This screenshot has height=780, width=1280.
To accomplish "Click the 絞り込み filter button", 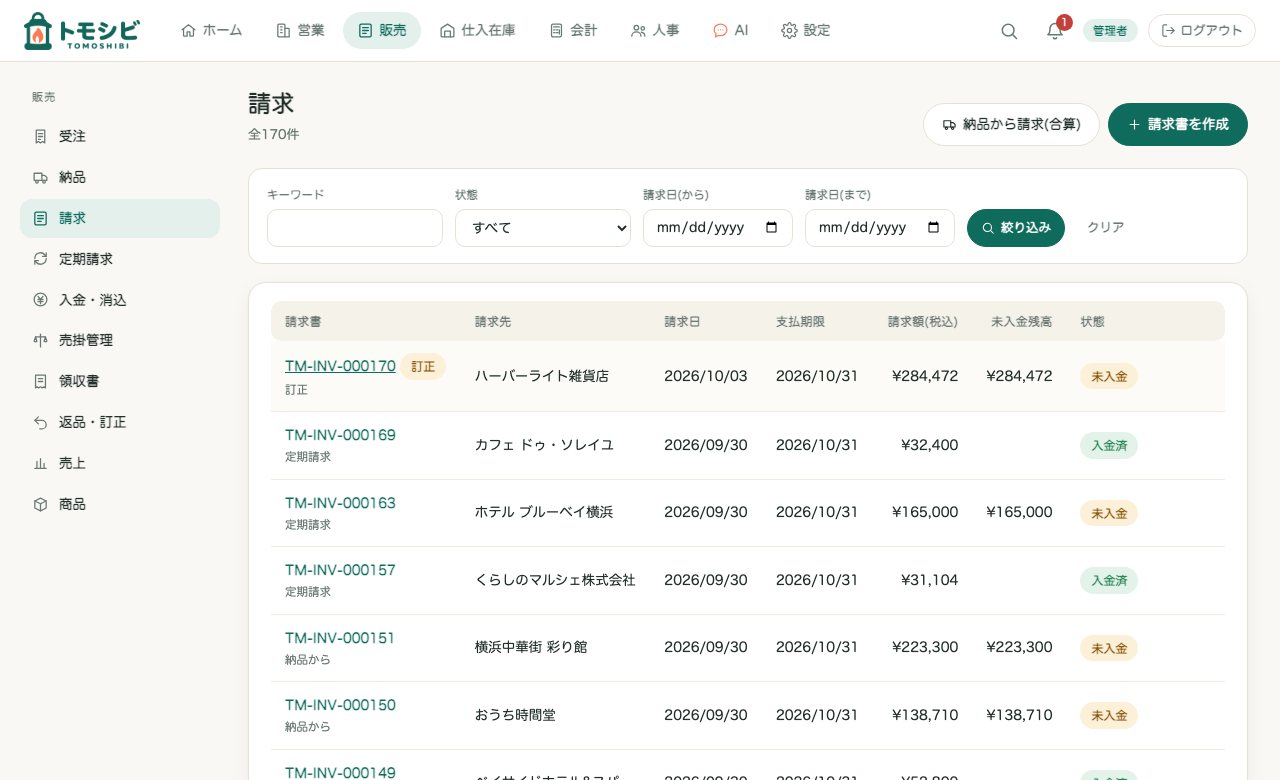I will point(1016,228).
